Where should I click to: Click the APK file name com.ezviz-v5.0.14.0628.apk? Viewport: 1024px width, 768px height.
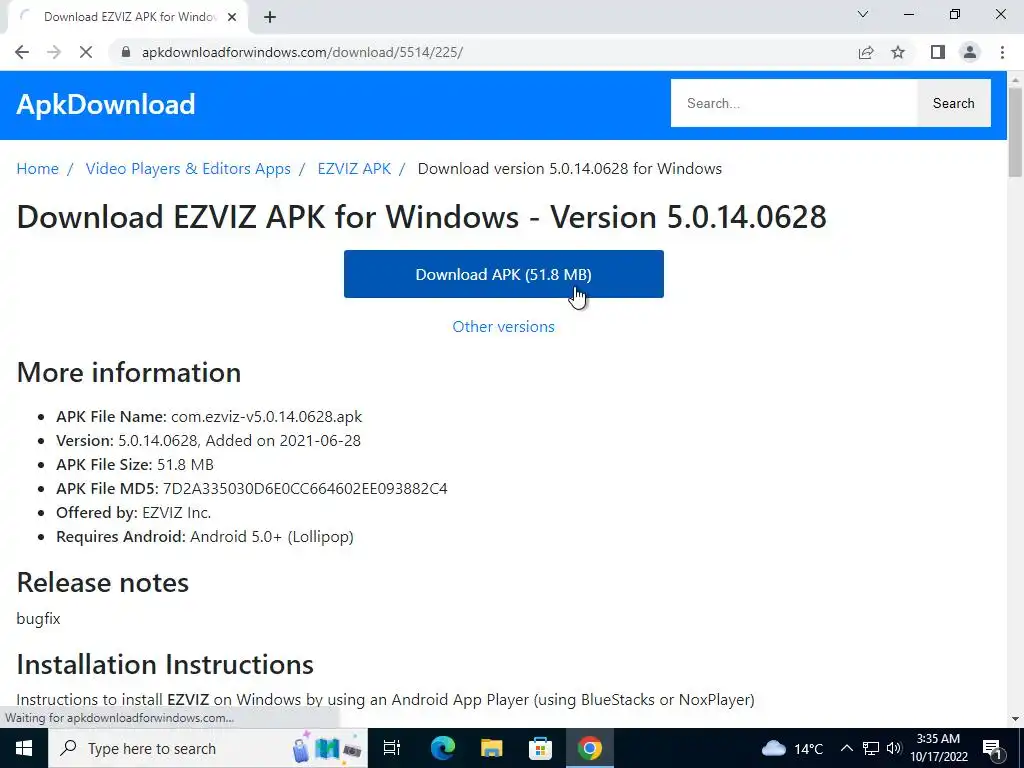coord(266,417)
